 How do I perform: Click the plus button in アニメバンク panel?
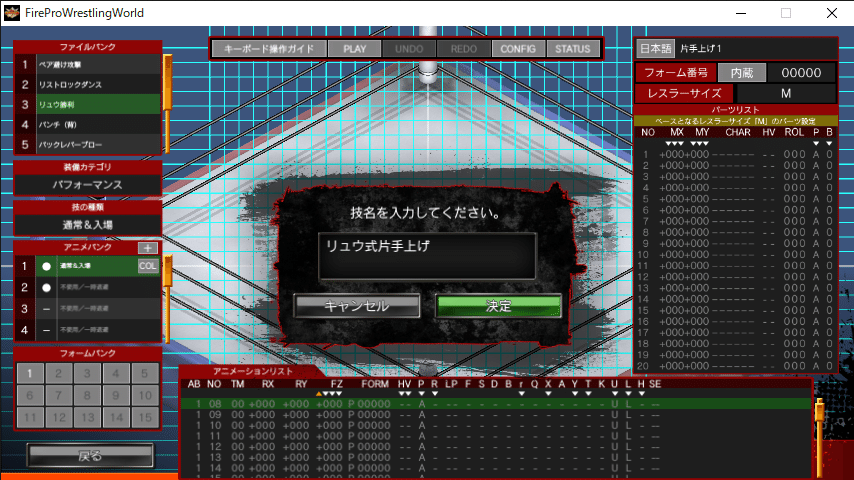[x=148, y=247]
